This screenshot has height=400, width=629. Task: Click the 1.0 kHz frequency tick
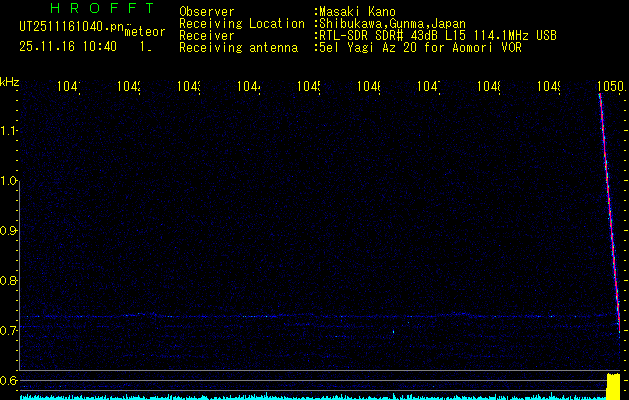tap(10, 181)
